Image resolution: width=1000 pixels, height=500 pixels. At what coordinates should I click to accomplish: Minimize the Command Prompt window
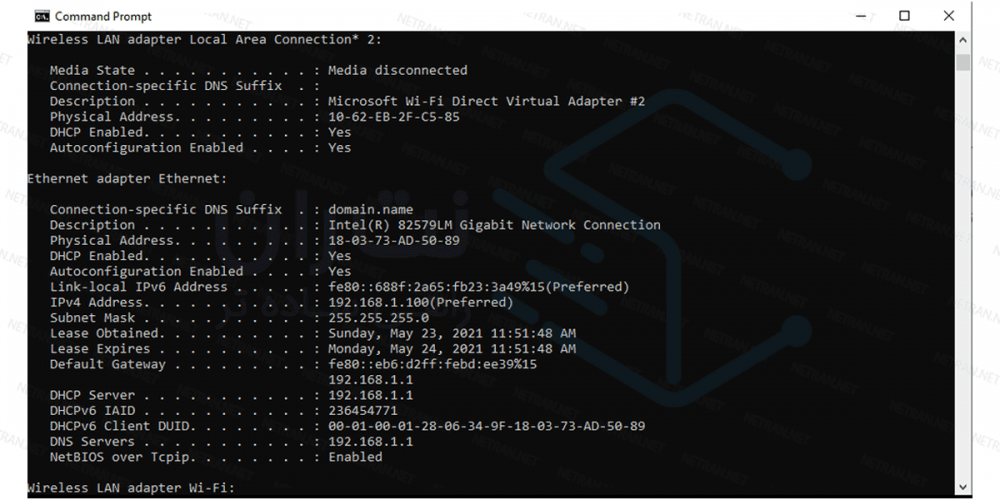[859, 16]
